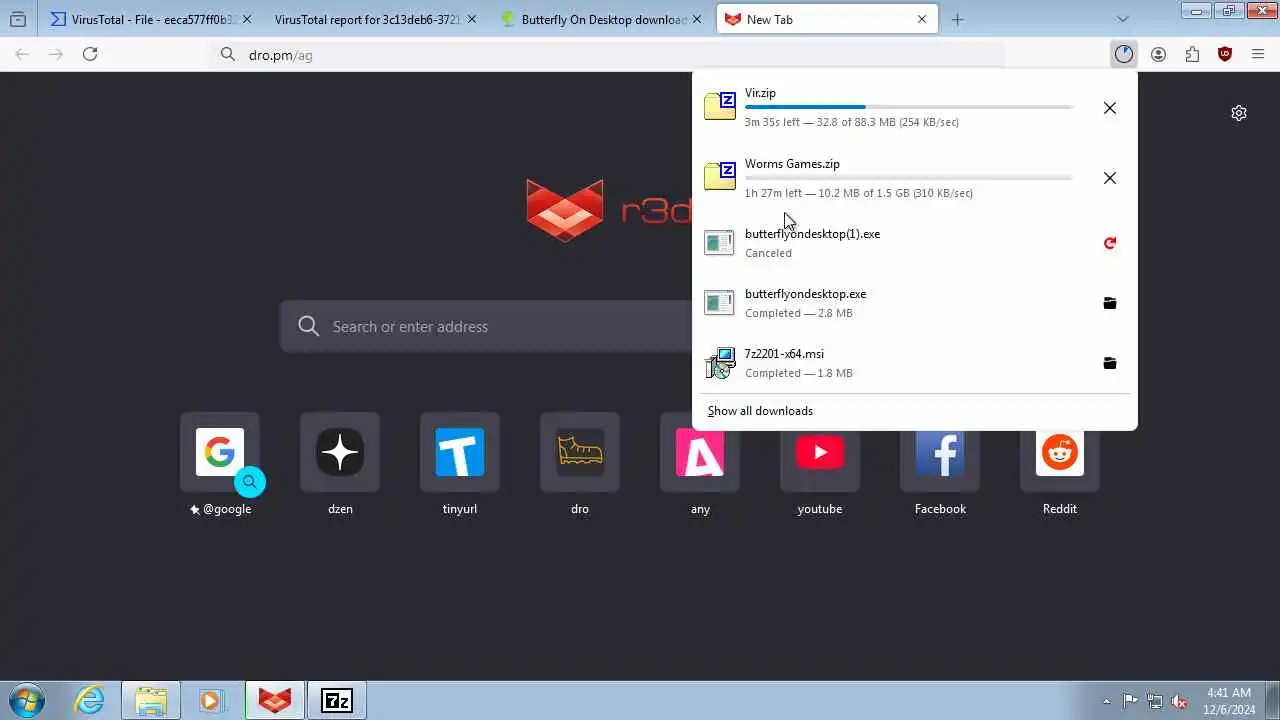Viewport: 1280px width, 720px height.
Task: Open folder containing butterflyondesktop.exe
Action: pyautogui.click(x=1109, y=303)
